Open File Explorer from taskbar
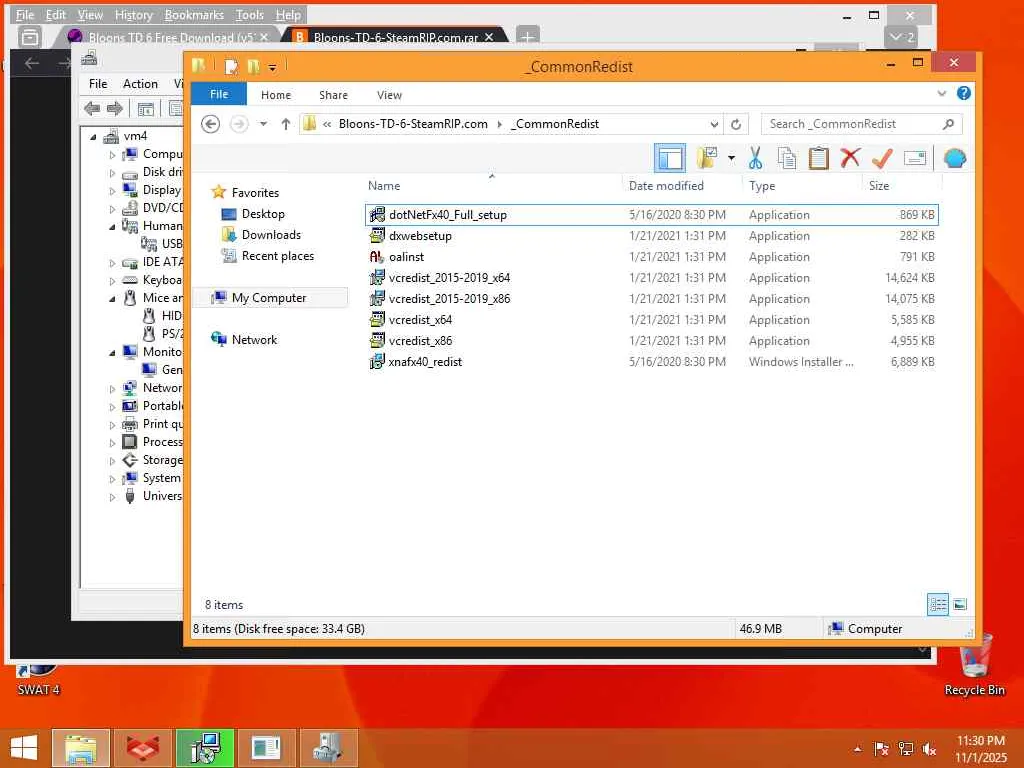The width and height of the screenshot is (1024, 768). click(x=80, y=748)
